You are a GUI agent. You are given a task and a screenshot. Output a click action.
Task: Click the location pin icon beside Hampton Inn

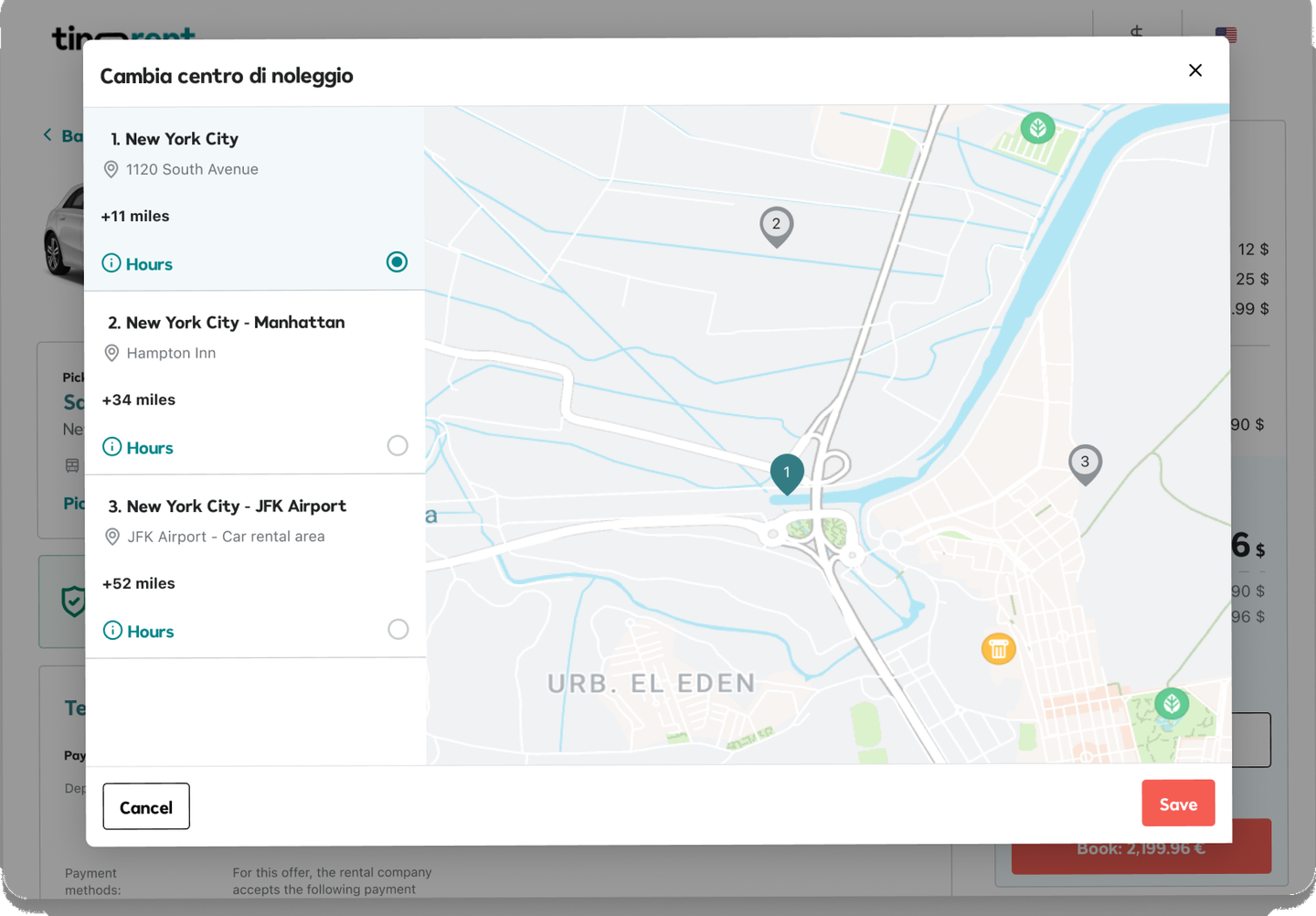click(111, 353)
